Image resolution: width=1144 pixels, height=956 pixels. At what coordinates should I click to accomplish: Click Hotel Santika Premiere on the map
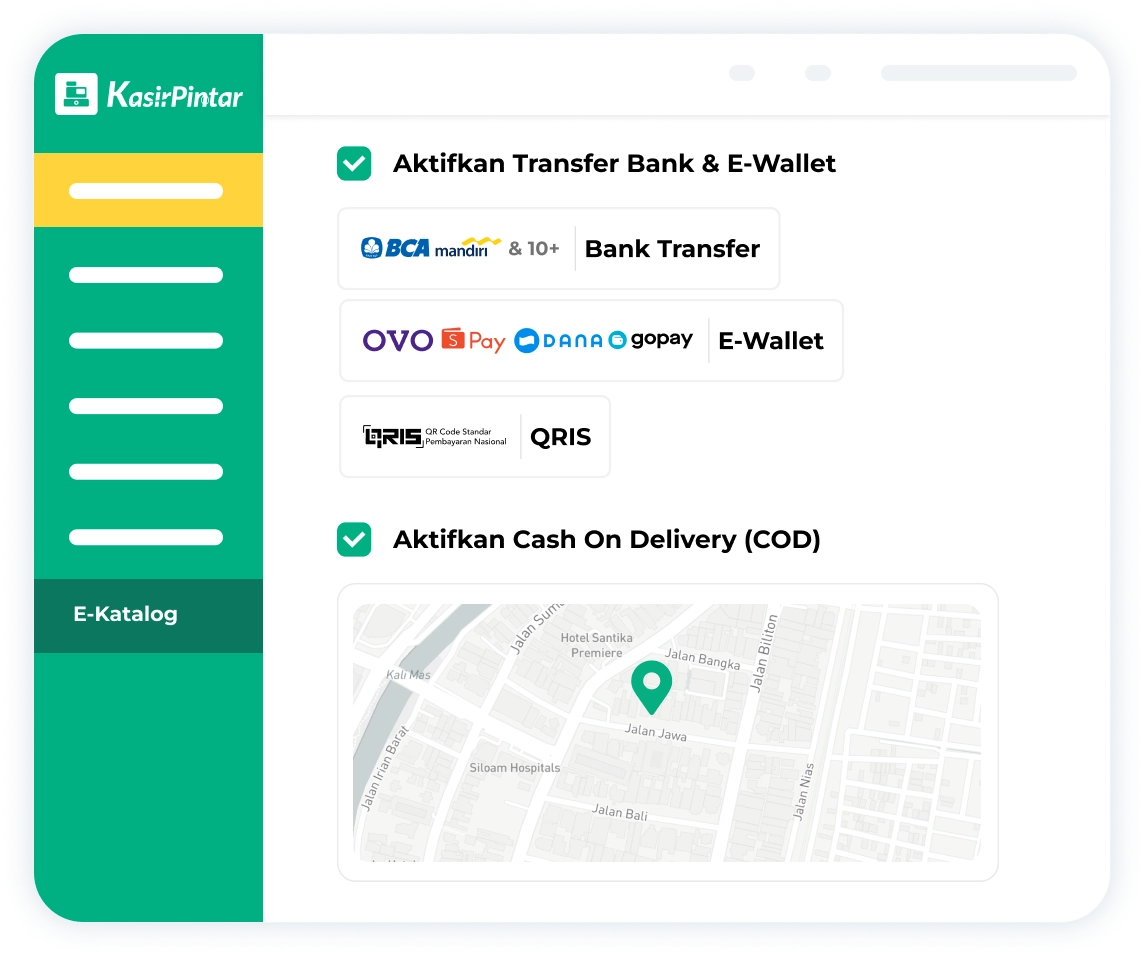click(596, 645)
